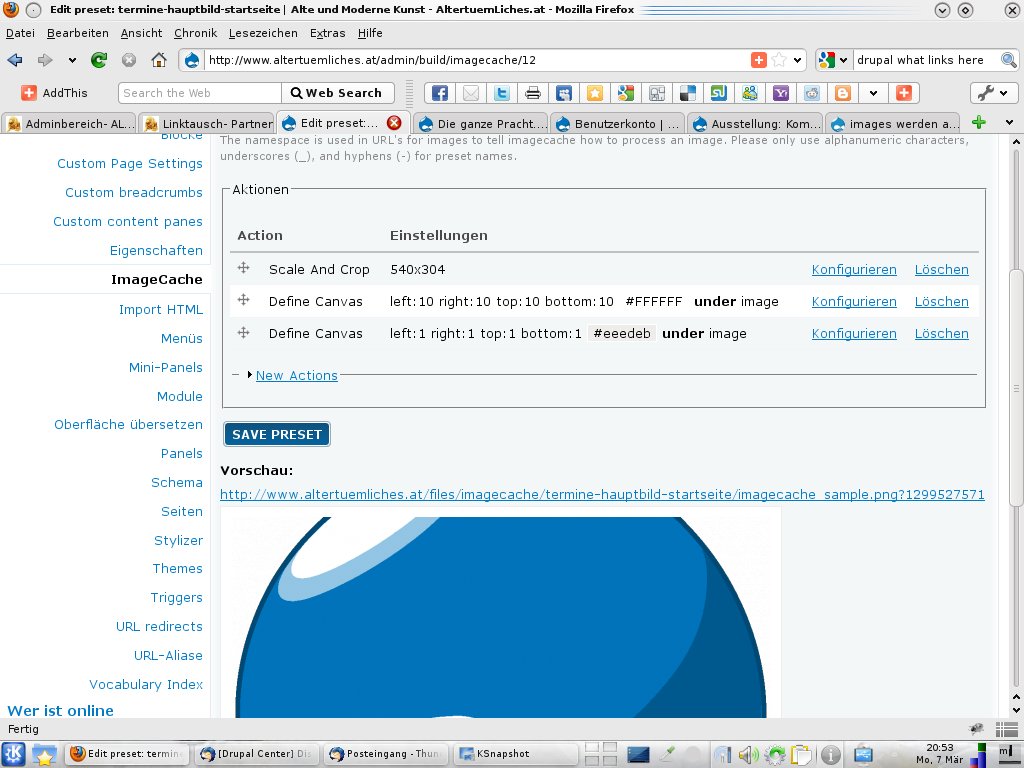Click the Facebook share icon in AddThis toolbar
Screen dimensions: 1024x768
[439, 93]
